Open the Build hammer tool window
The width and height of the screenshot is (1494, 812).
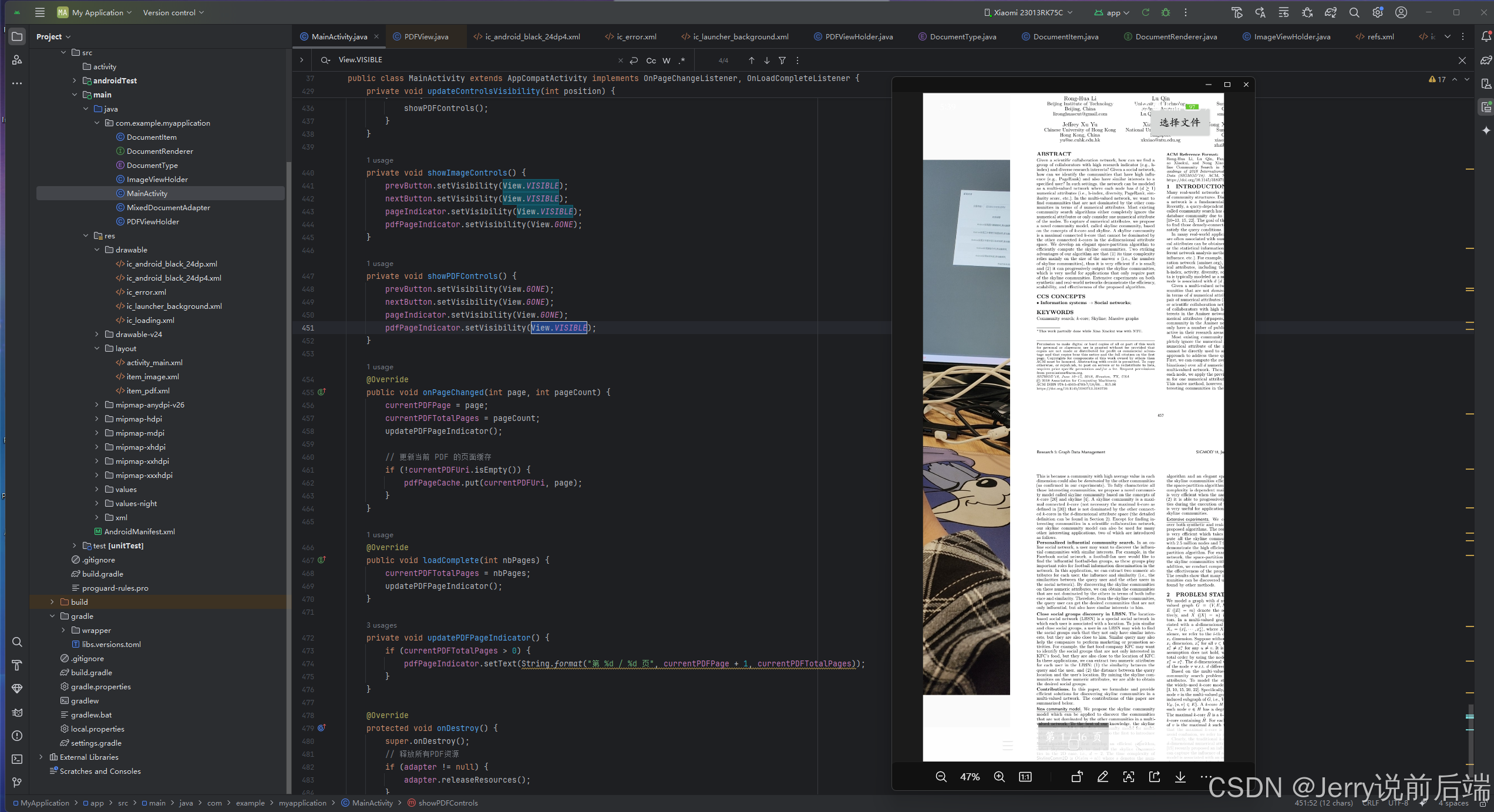click(x=17, y=665)
